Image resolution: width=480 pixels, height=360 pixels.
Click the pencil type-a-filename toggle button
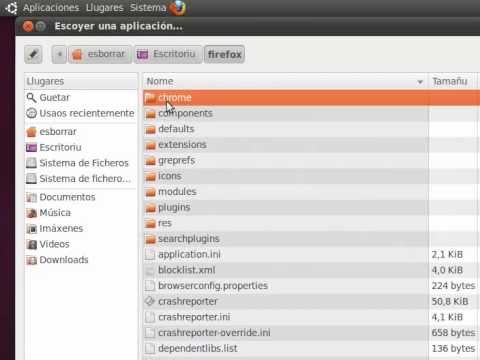[33, 54]
